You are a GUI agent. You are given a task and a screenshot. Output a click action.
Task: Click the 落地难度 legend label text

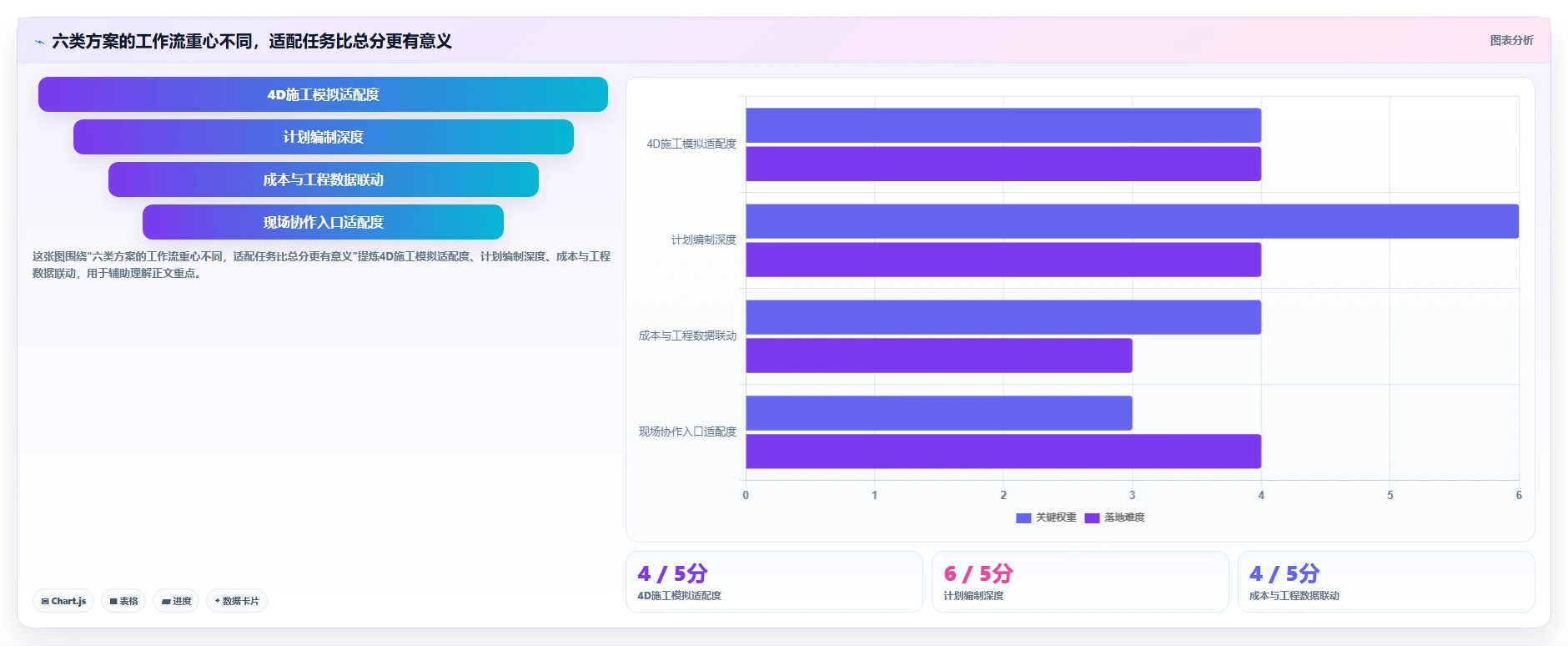pyautogui.click(x=1124, y=517)
